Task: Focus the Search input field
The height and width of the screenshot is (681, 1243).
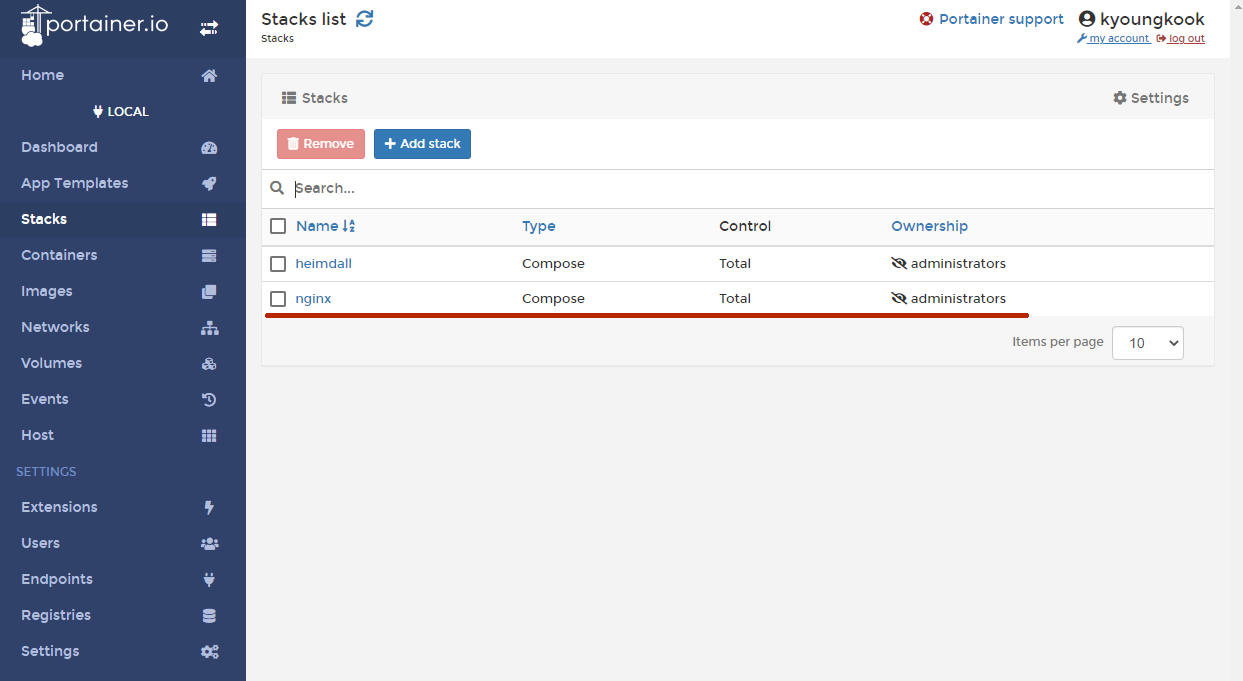Action: (750, 188)
